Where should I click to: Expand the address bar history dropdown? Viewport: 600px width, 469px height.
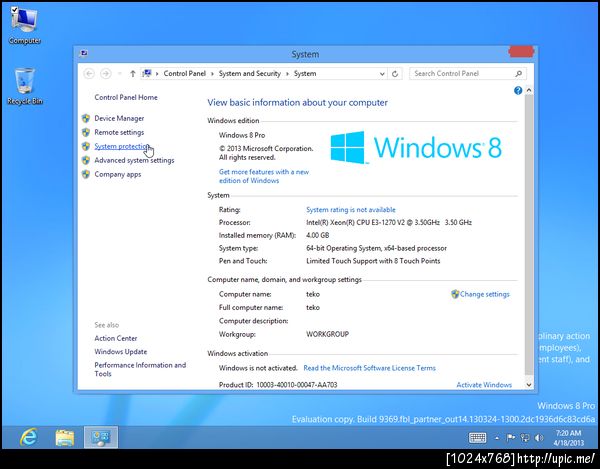(x=382, y=74)
